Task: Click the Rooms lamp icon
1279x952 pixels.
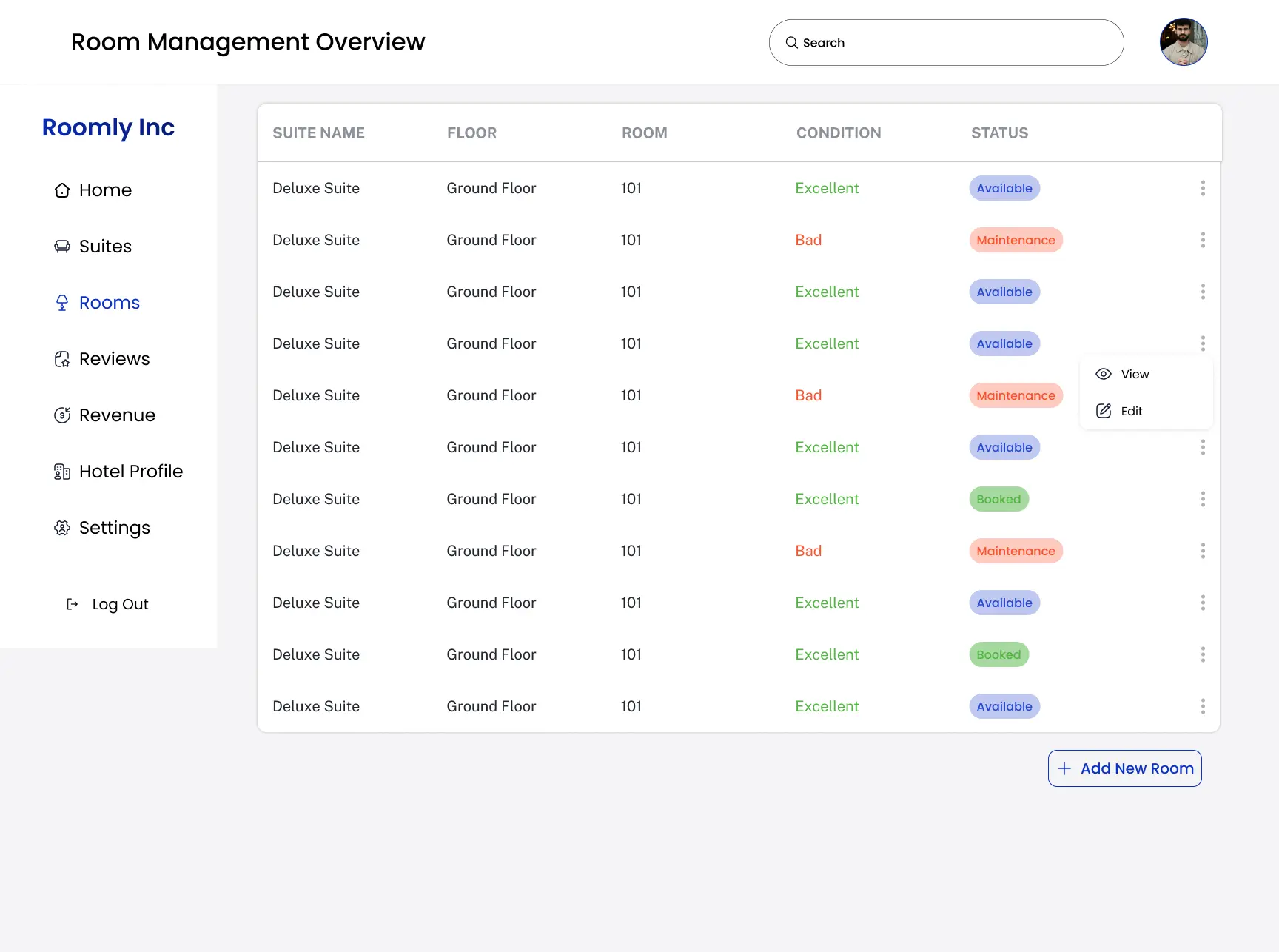Action: pos(62,303)
